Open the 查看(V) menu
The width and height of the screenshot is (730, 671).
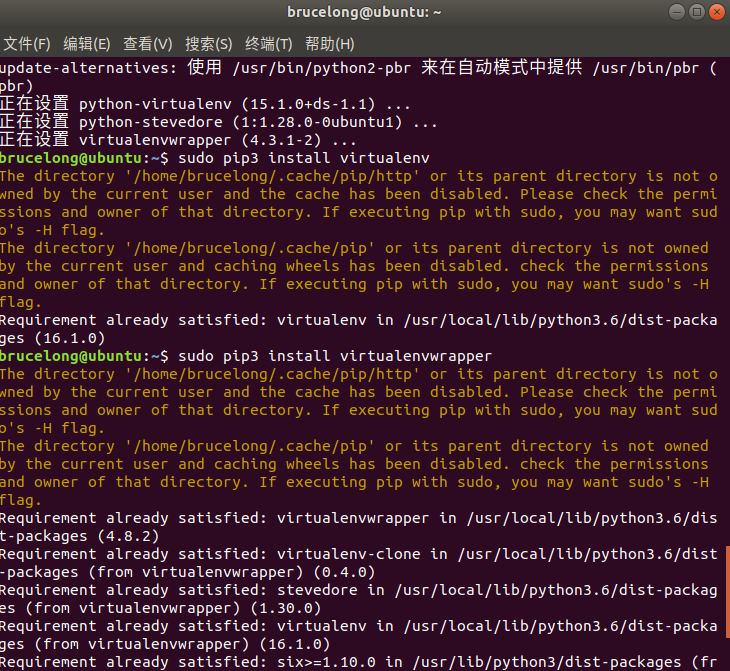point(148,44)
